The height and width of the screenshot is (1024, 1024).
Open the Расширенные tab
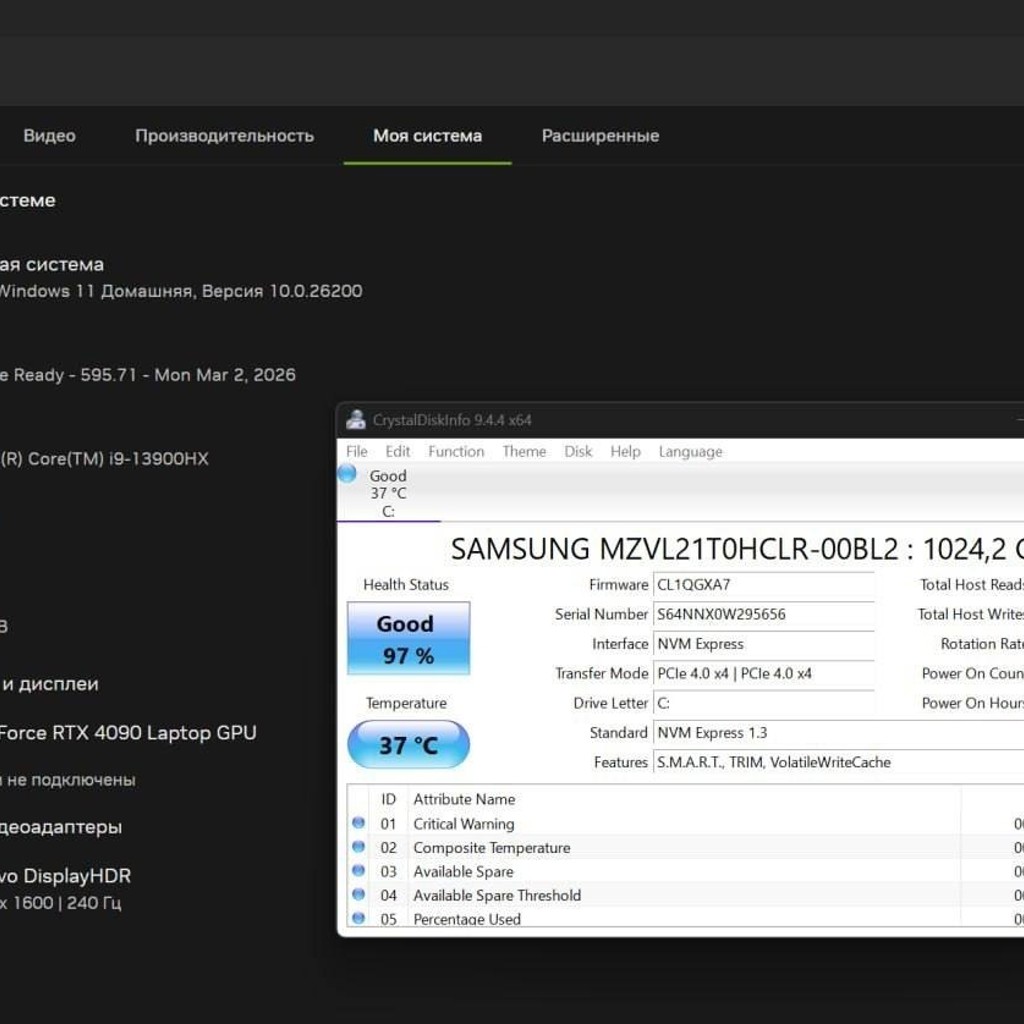click(x=600, y=136)
